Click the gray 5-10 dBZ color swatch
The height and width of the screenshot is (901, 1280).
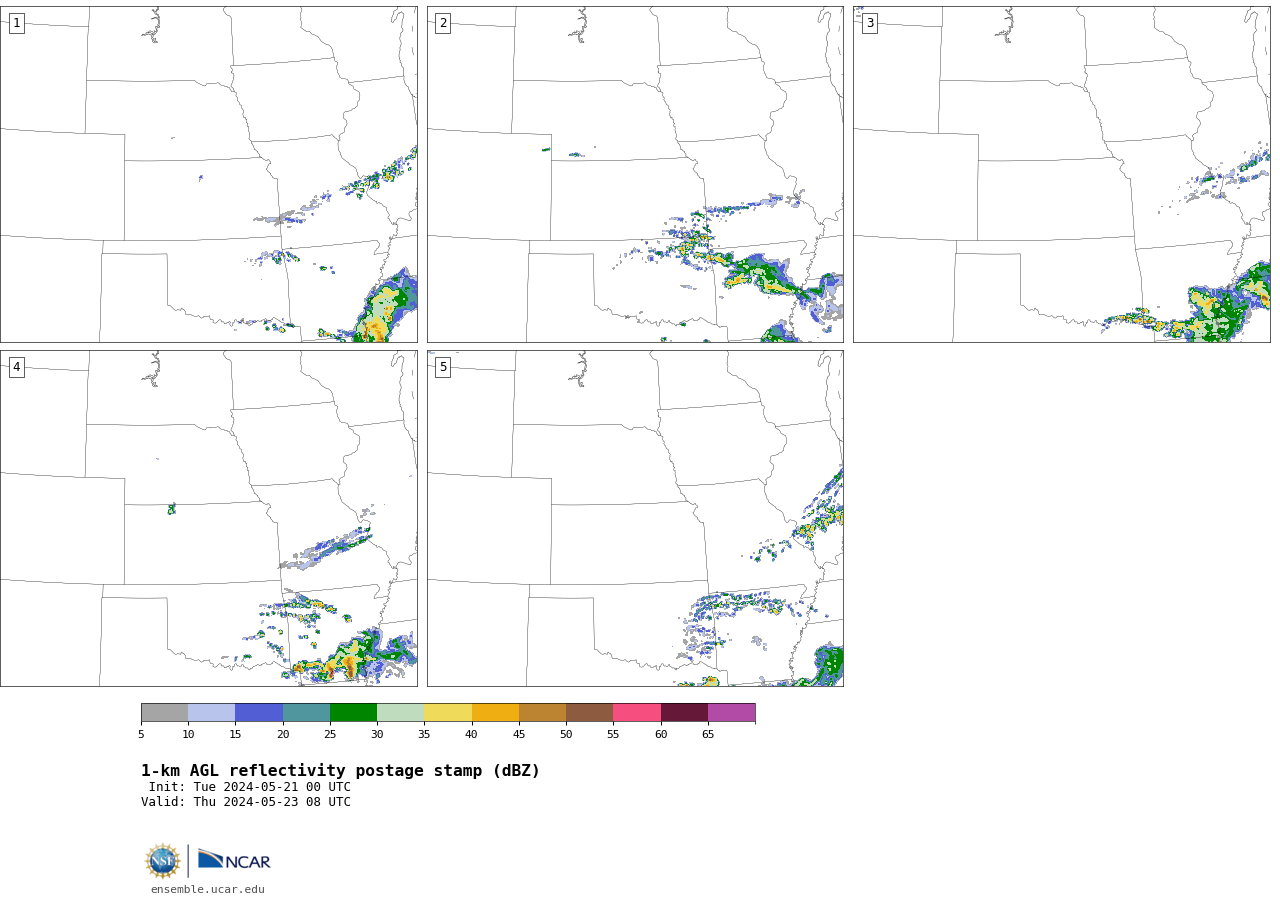pyautogui.click(x=164, y=713)
